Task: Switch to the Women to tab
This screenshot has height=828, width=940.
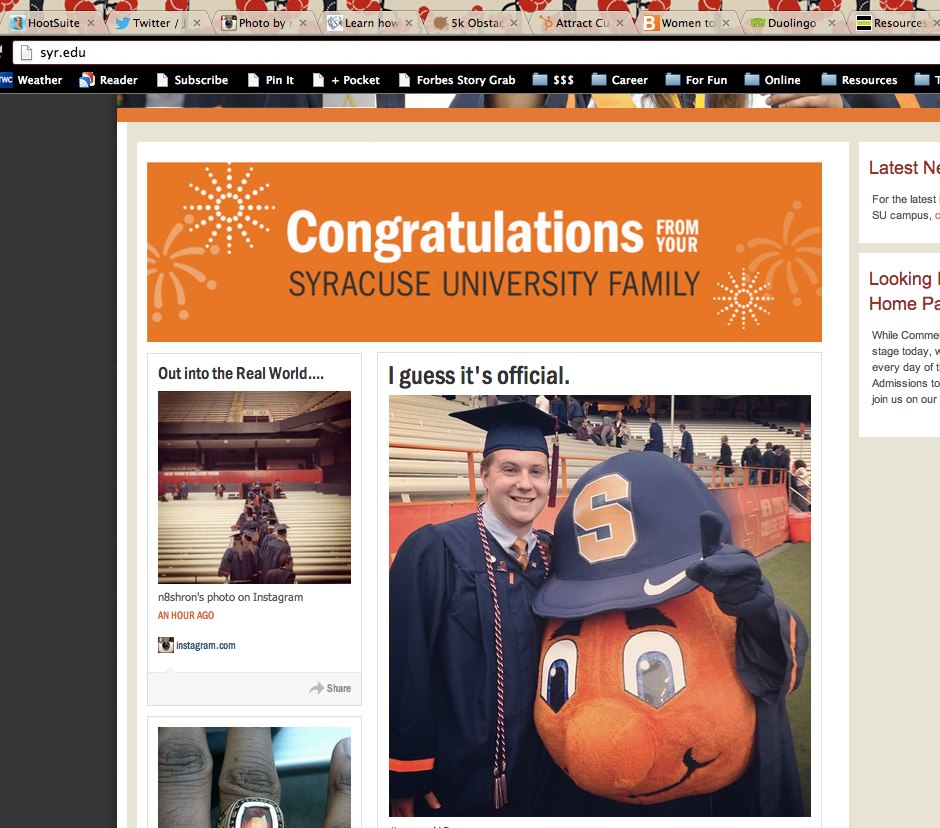Action: tap(688, 23)
